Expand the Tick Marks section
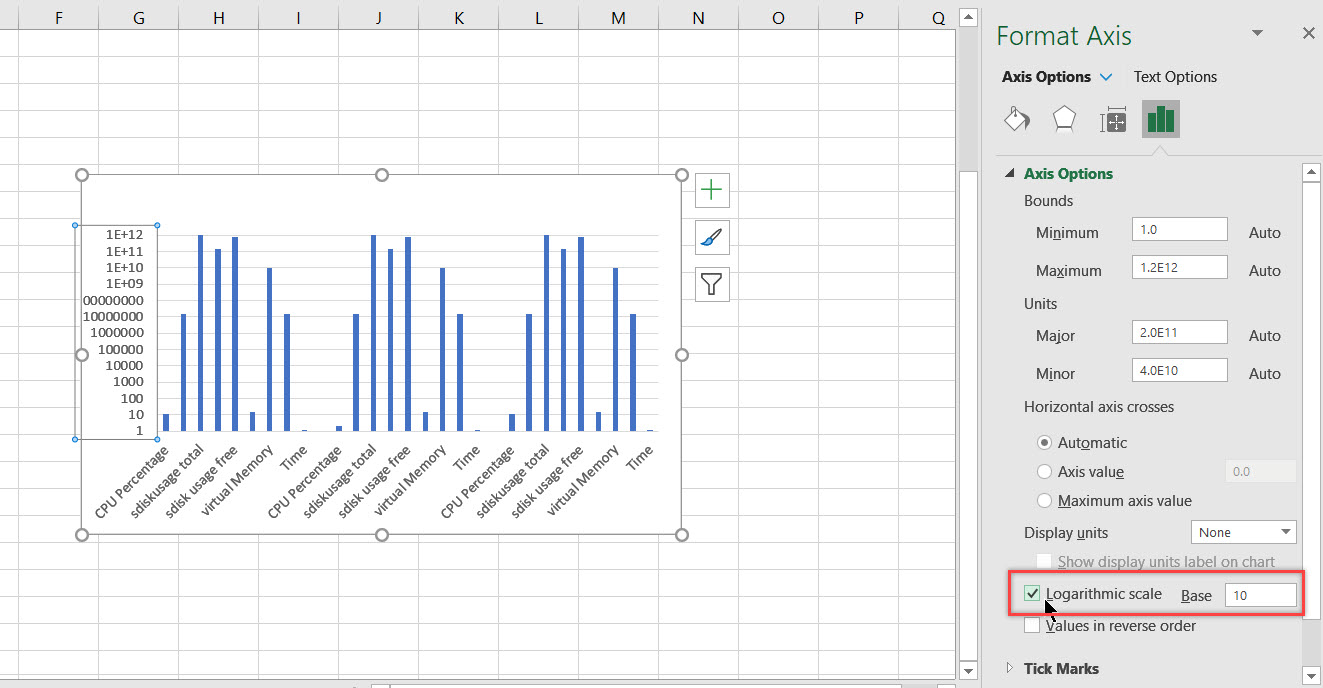 [1009, 668]
